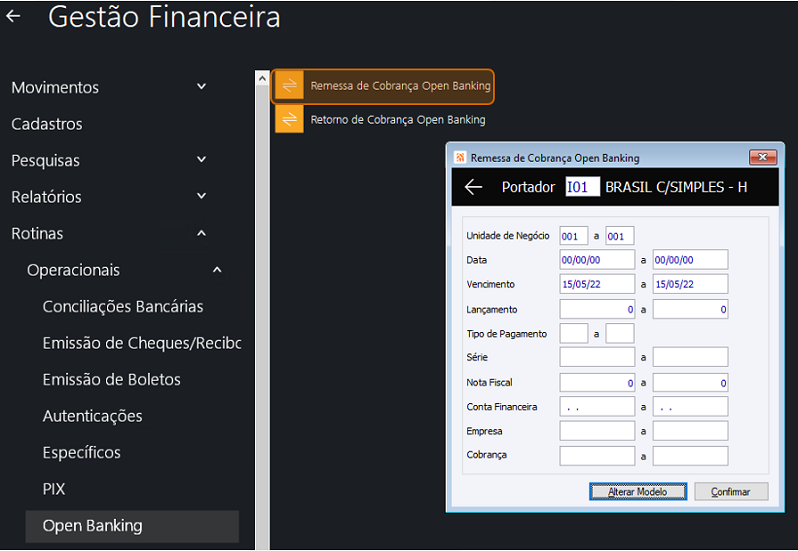This screenshot has width=798, height=551.
Task: Select Pesquisas in the sidebar
Action: point(45,160)
